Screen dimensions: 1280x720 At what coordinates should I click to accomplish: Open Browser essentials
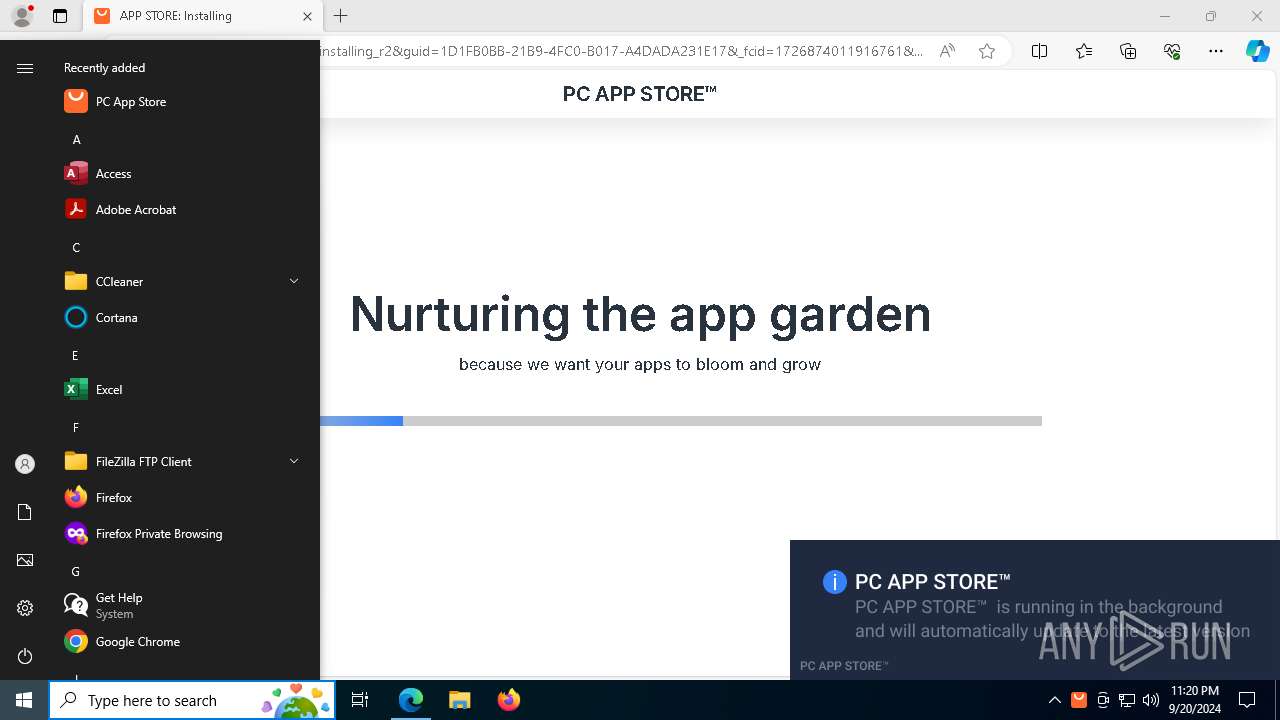pos(1172,51)
